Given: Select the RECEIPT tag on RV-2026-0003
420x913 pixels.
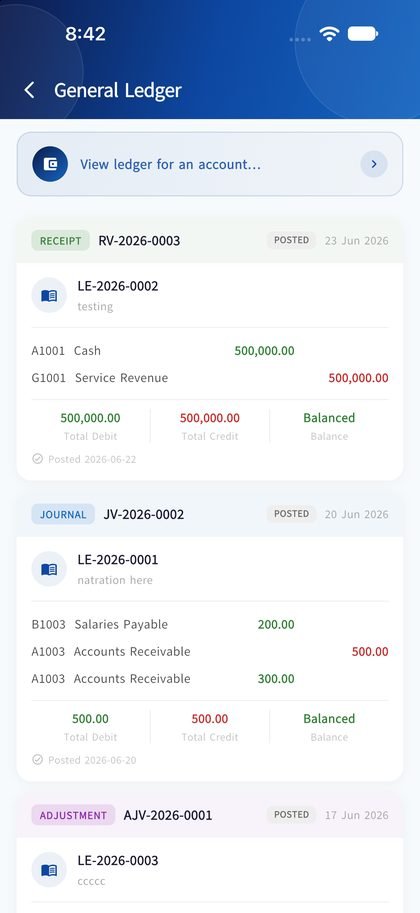Looking at the screenshot, I should (61, 240).
